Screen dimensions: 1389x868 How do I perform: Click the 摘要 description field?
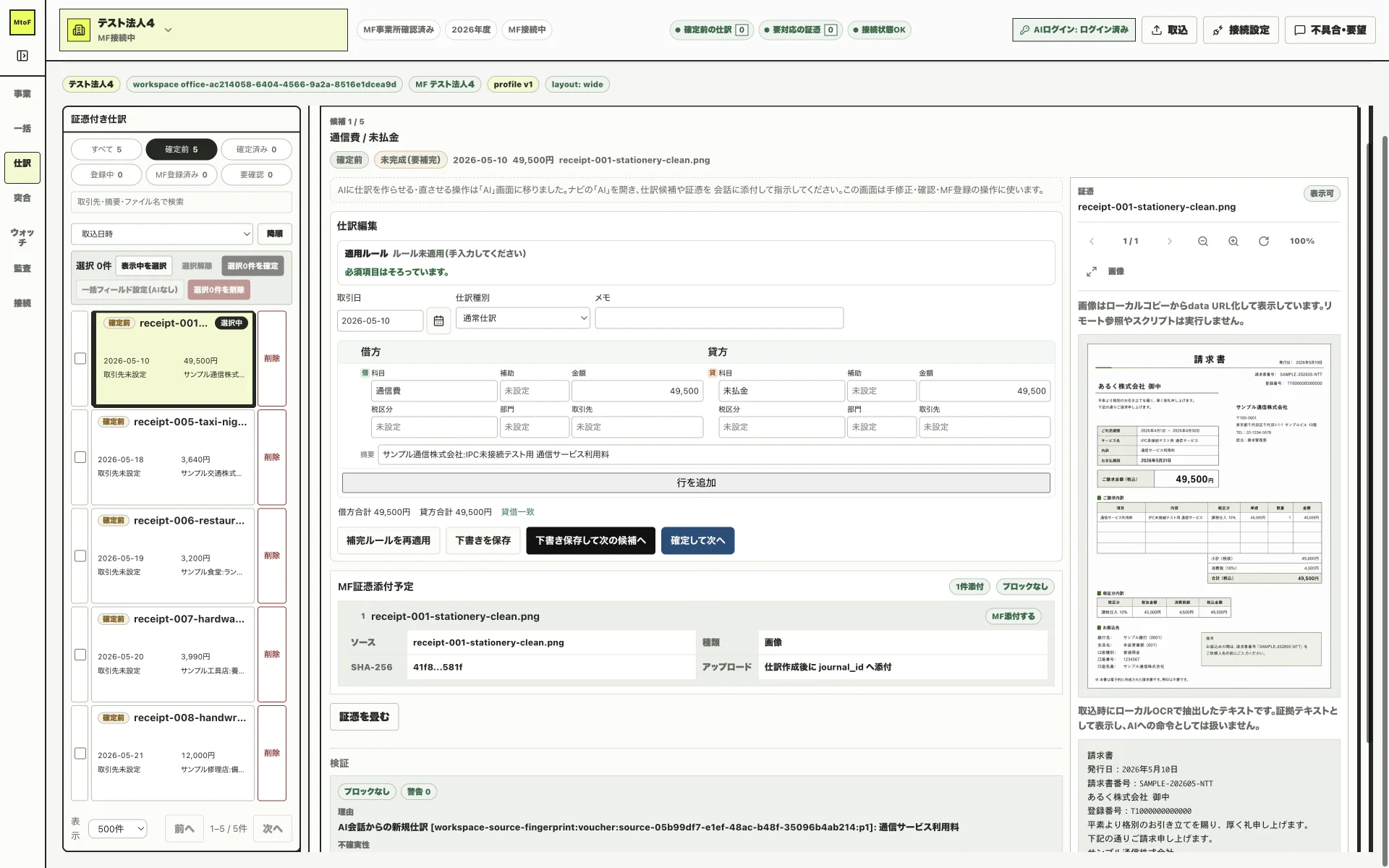(714, 454)
